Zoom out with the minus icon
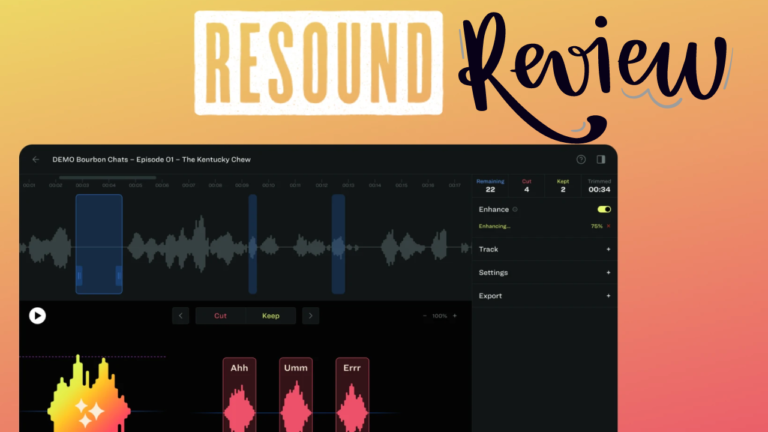Image resolution: width=768 pixels, height=432 pixels. click(x=425, y=316)
